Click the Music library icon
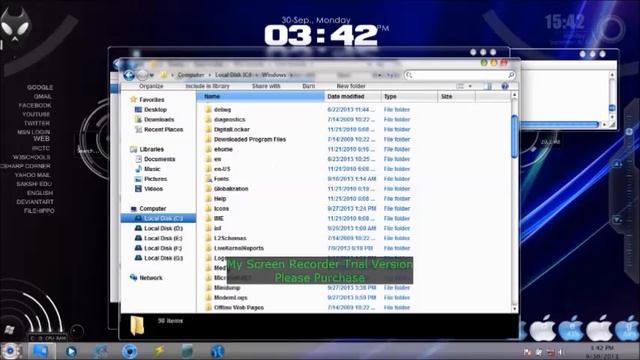Screen dimensions: 640x360 pyautogui.click(x=138, y=169)
